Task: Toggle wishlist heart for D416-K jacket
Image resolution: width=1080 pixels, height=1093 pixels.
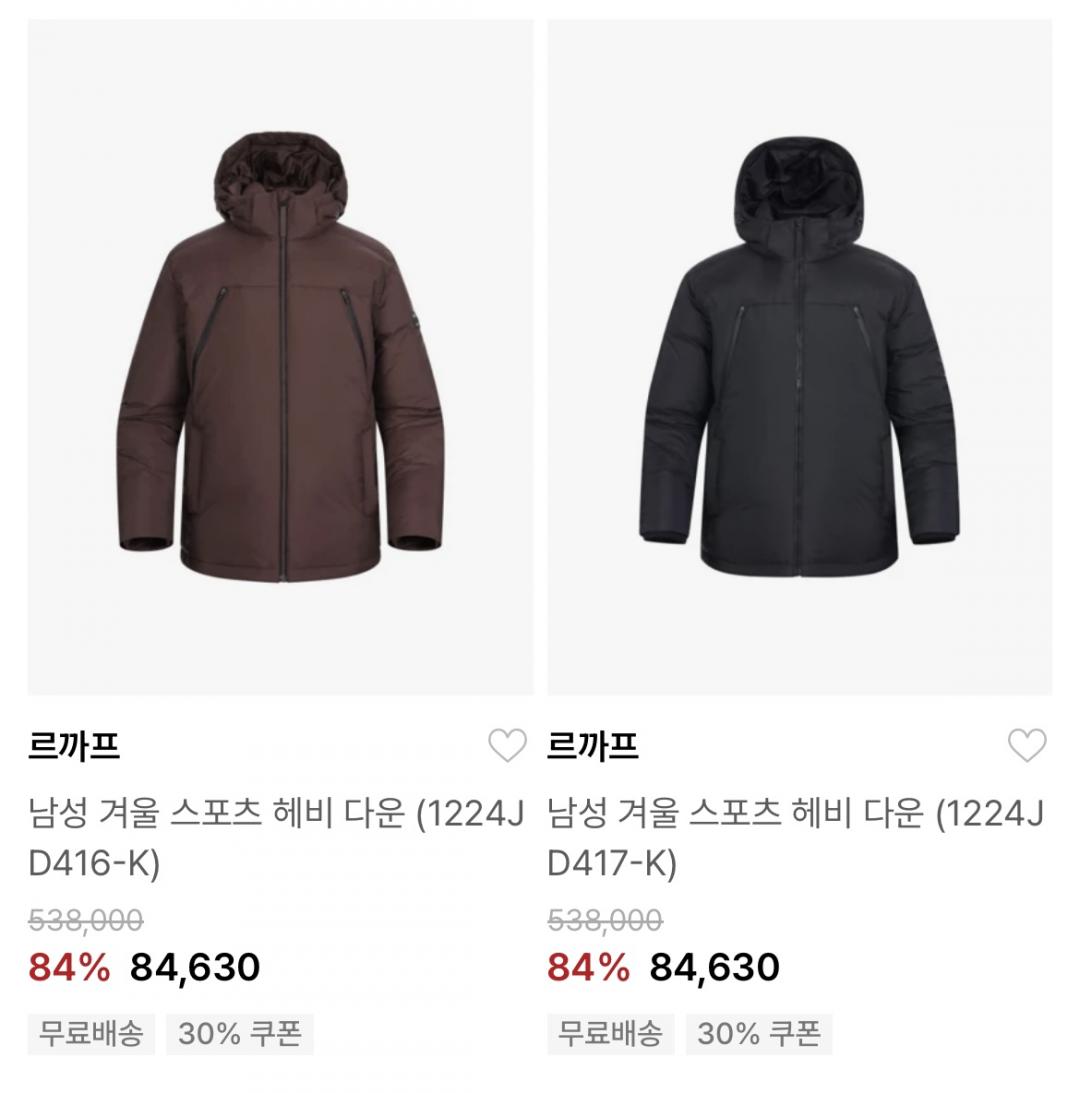Action: (x=507, y=745)
